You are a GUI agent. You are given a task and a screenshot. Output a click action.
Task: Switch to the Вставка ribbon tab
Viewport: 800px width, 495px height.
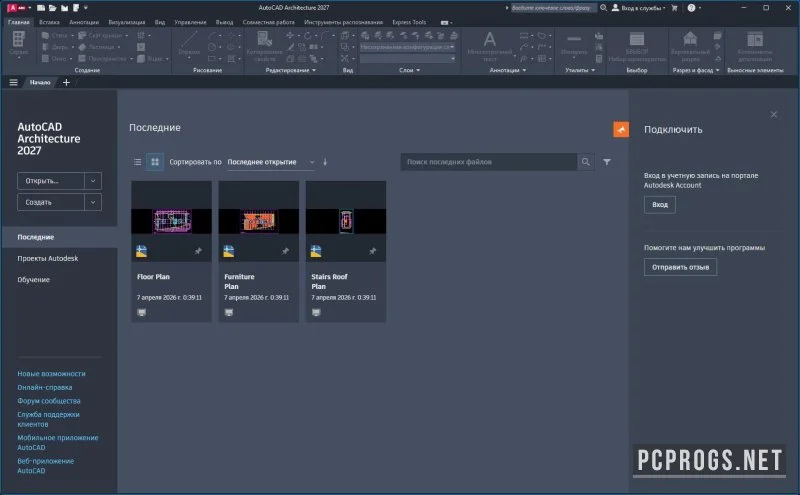(x=49, y=22)
